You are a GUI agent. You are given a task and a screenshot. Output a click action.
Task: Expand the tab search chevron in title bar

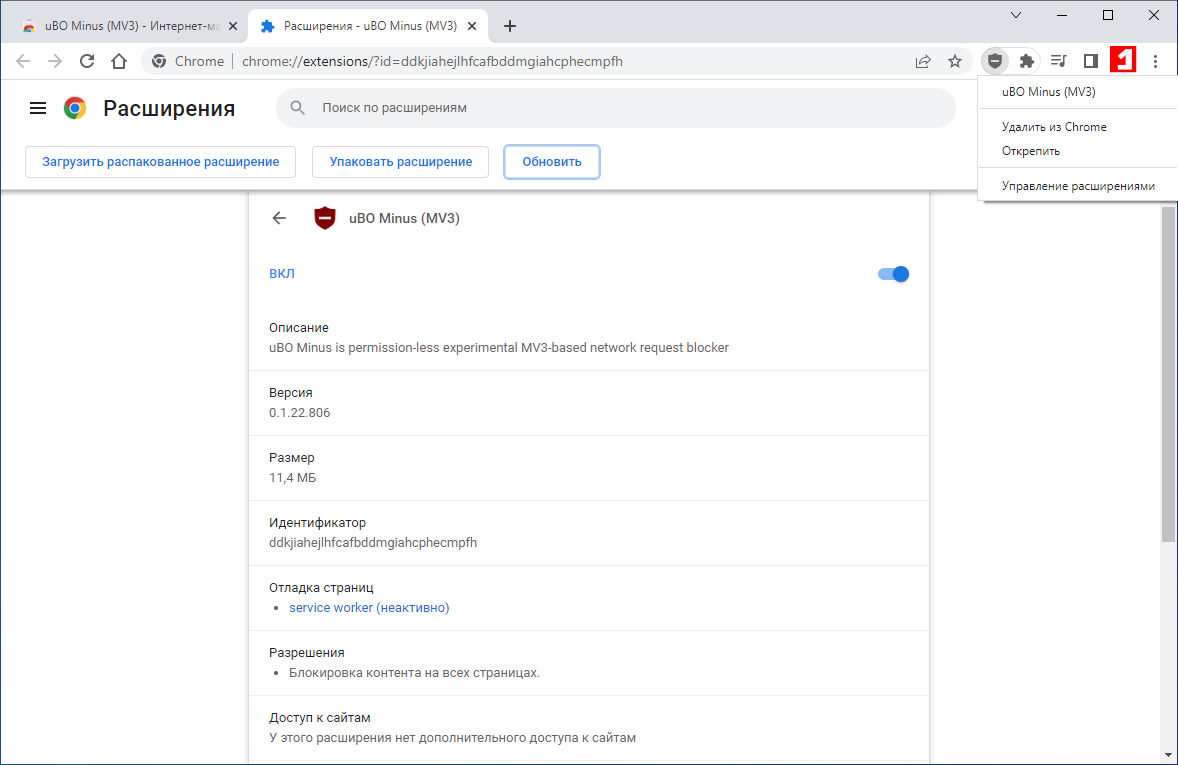tap(1016, 15)
